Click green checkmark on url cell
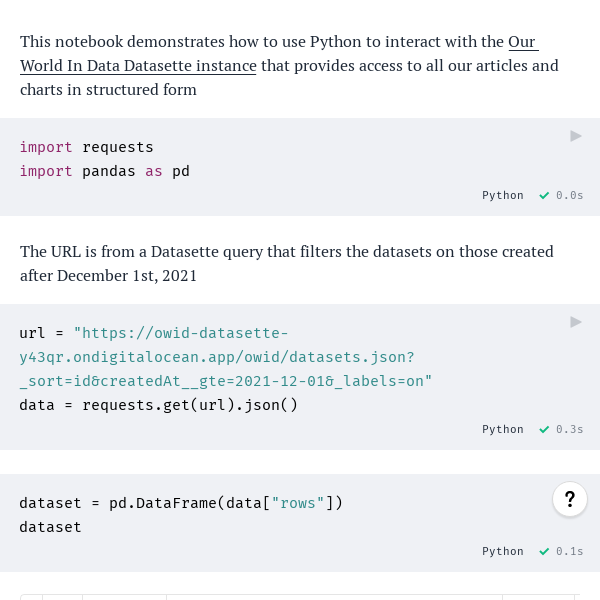600x600 pixels. (544, 430)
